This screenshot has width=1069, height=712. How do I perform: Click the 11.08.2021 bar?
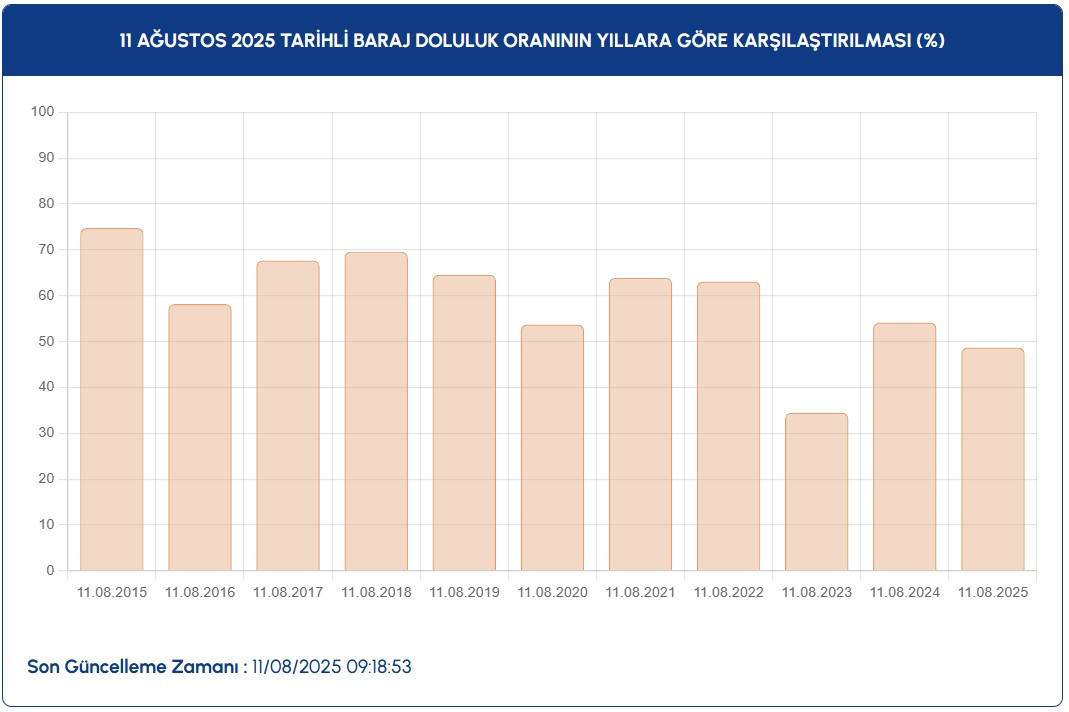[640, 425]
